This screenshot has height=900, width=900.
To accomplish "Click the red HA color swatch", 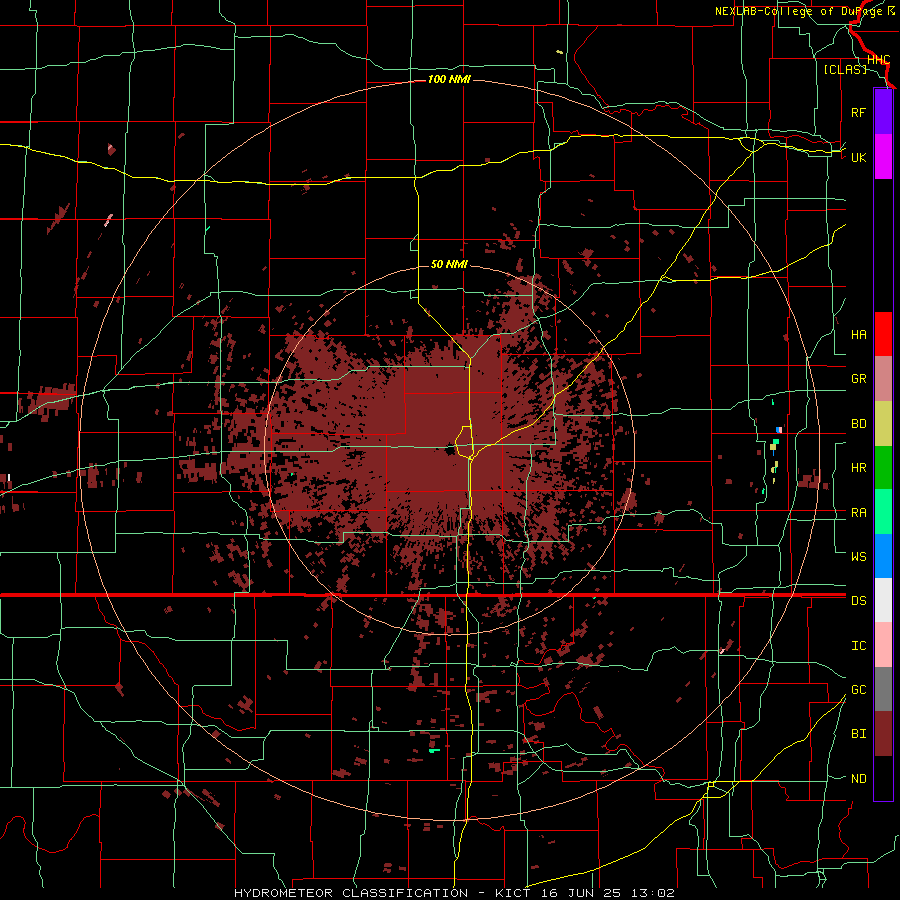I will pos(883,334).
